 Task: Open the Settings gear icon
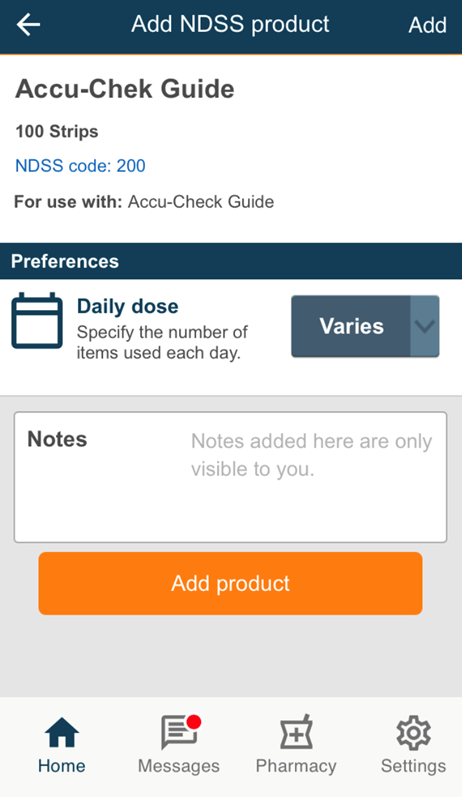pos(413,732)
